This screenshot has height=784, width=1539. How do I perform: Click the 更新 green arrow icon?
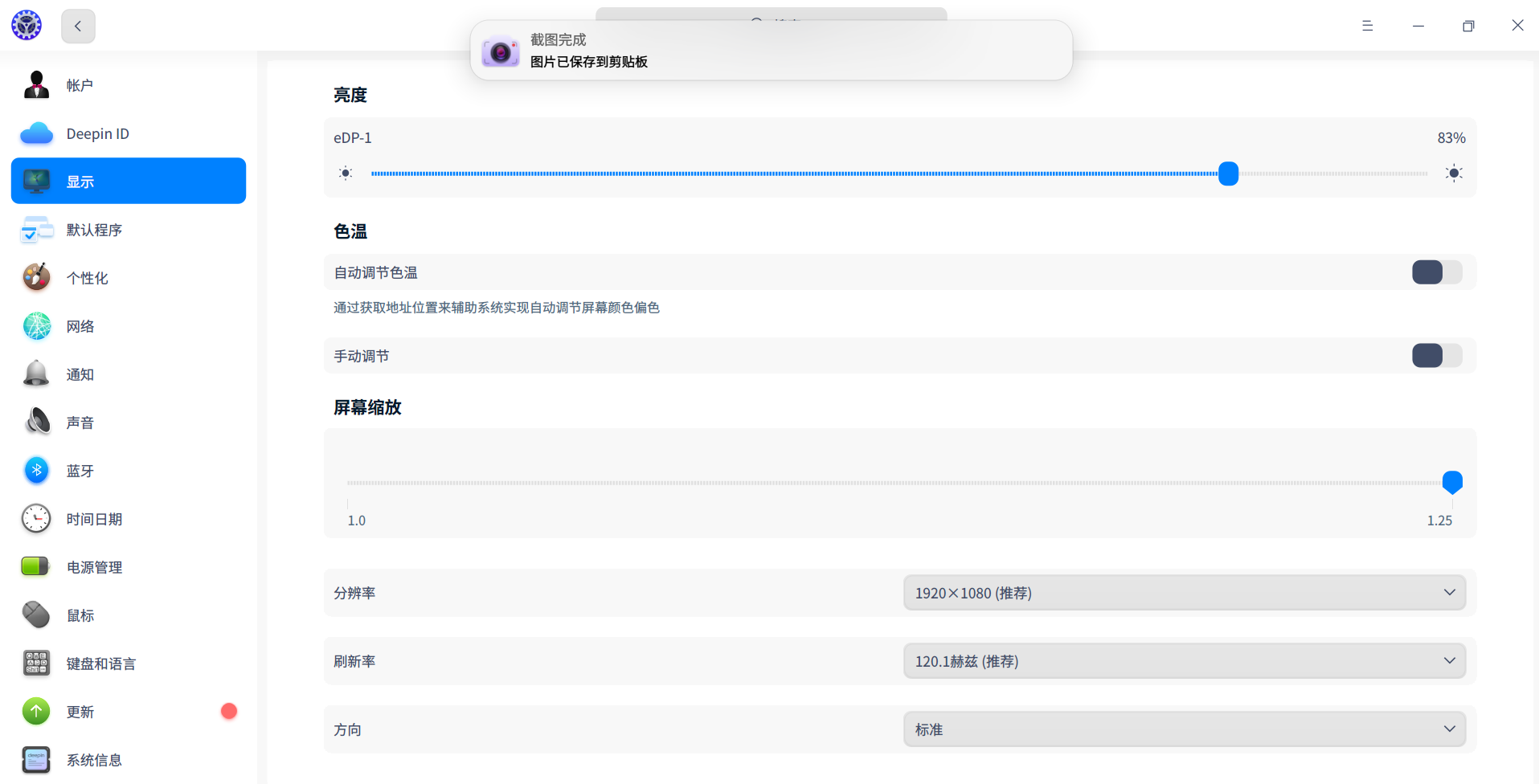point(36,711)
